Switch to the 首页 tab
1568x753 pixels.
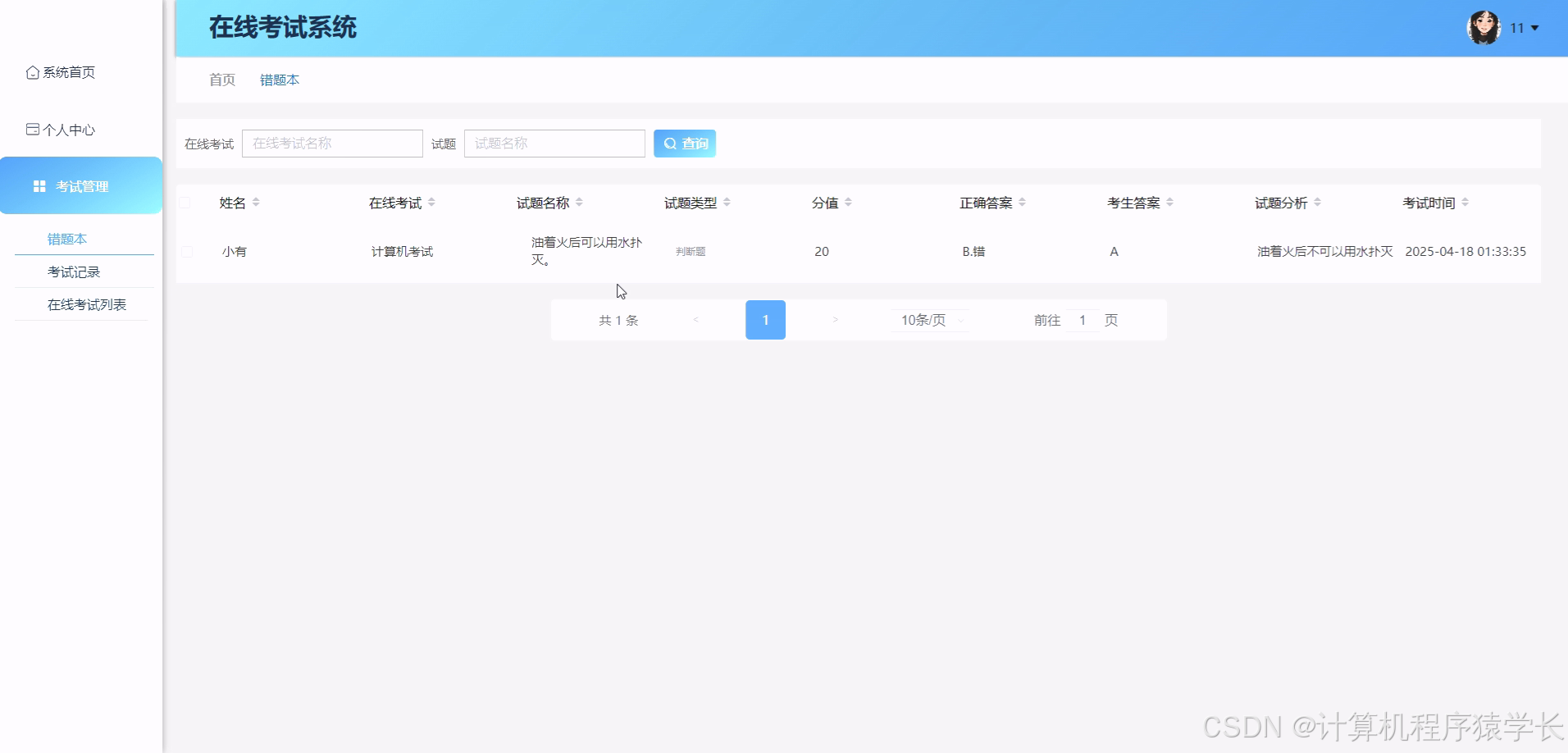click(x=221, y=80)
